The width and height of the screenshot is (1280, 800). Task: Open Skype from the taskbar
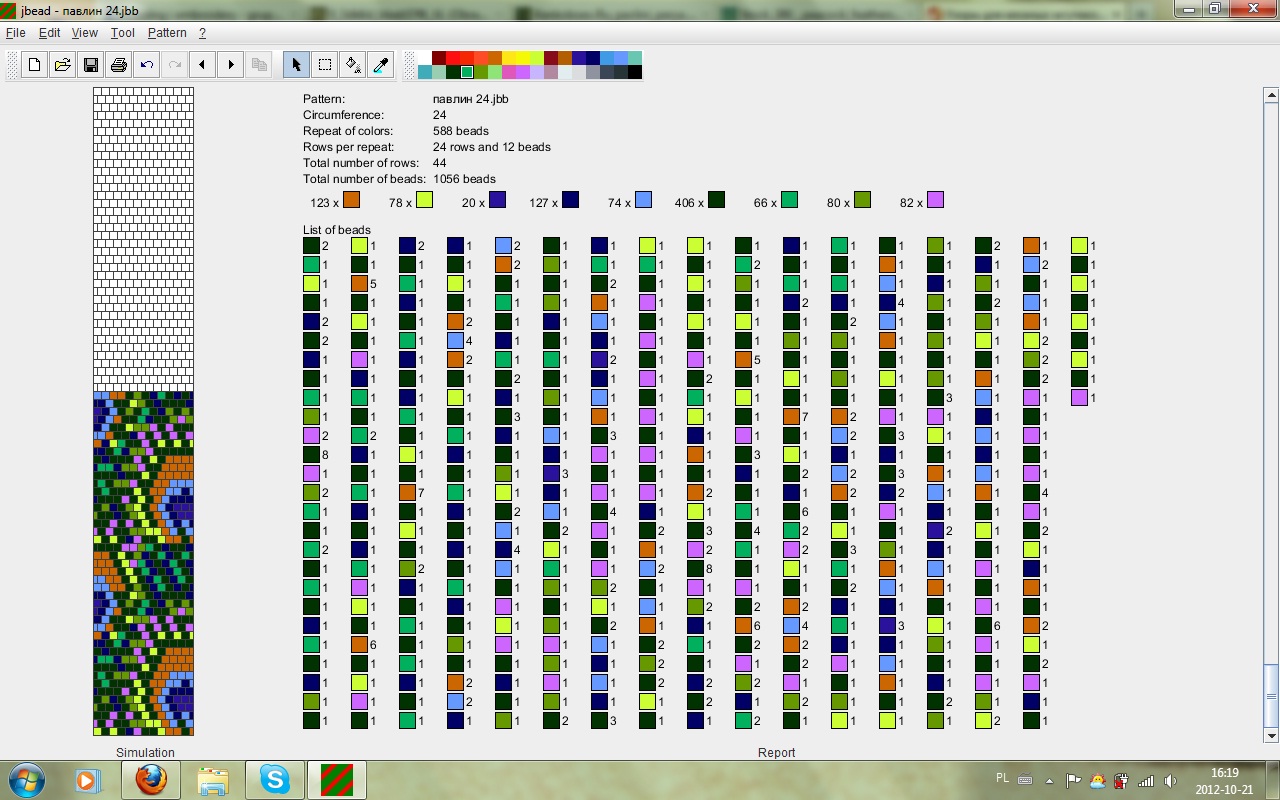pos(274,779)
